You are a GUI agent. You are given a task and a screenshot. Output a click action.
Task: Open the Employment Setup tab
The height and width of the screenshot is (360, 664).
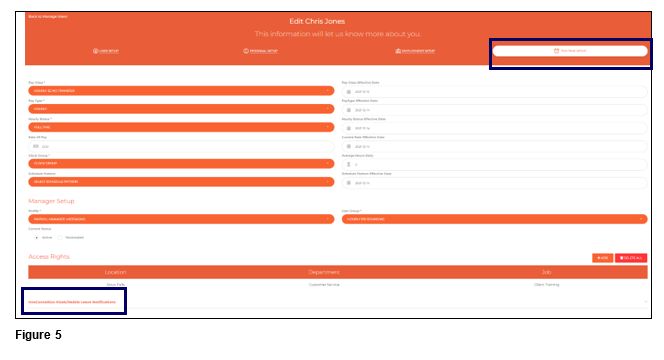(x=415, y=51)
